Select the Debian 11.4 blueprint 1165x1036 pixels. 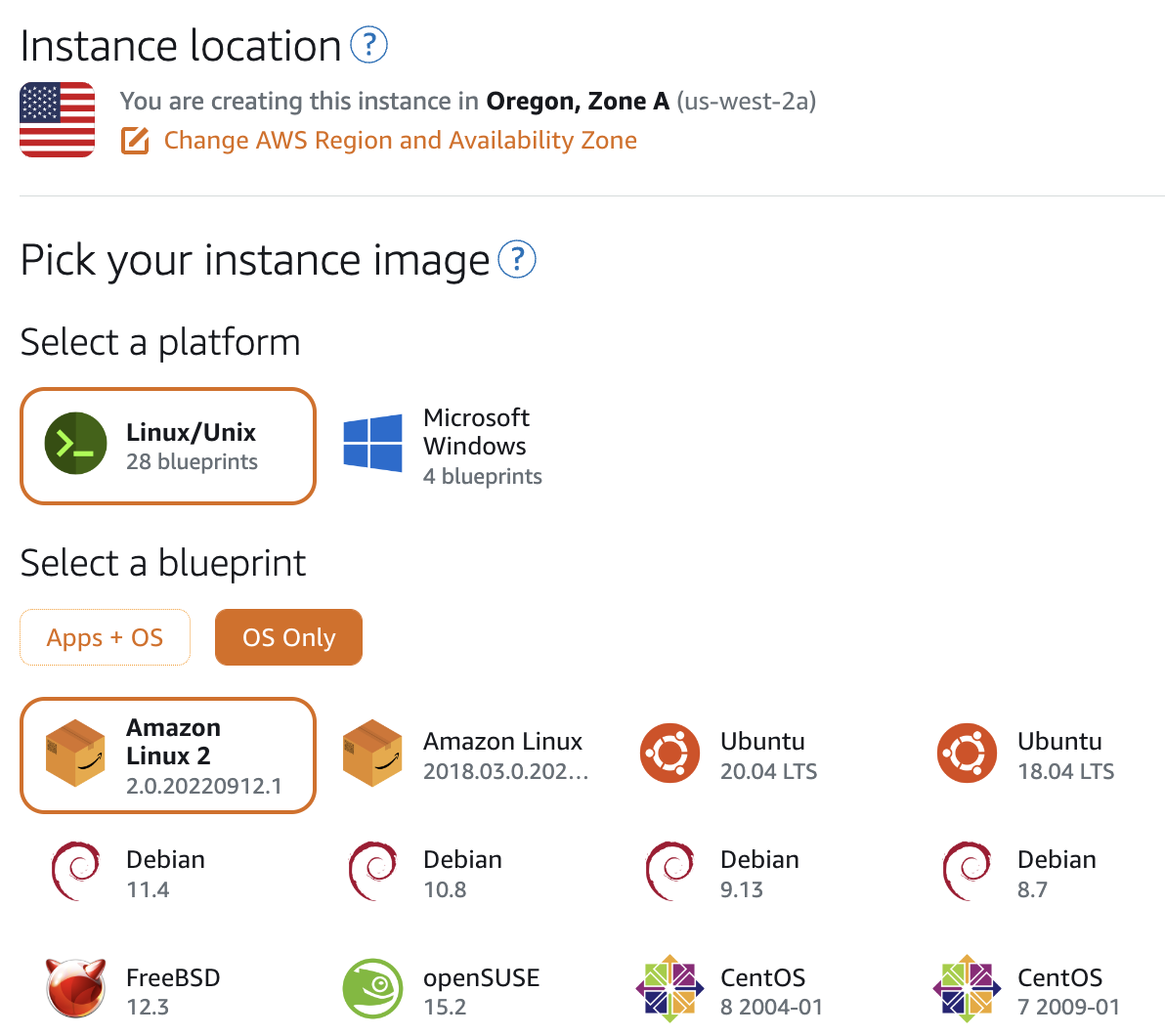click(x=147, y=873)
